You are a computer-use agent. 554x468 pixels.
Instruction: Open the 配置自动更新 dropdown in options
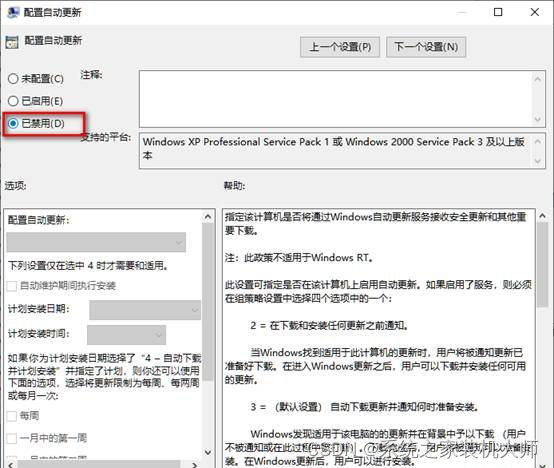(96, 242)
